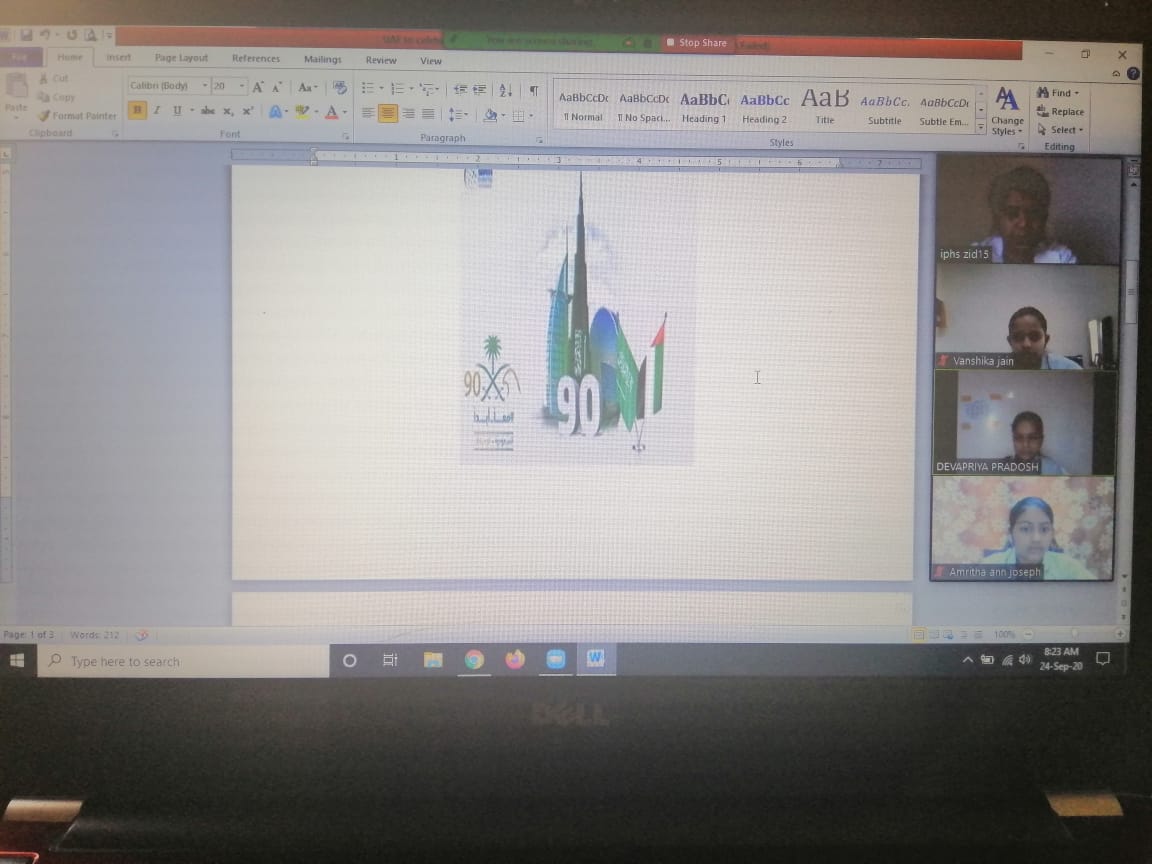Toggle Italic formatting
1152x864 pixels.
click(x=156, y=110)
